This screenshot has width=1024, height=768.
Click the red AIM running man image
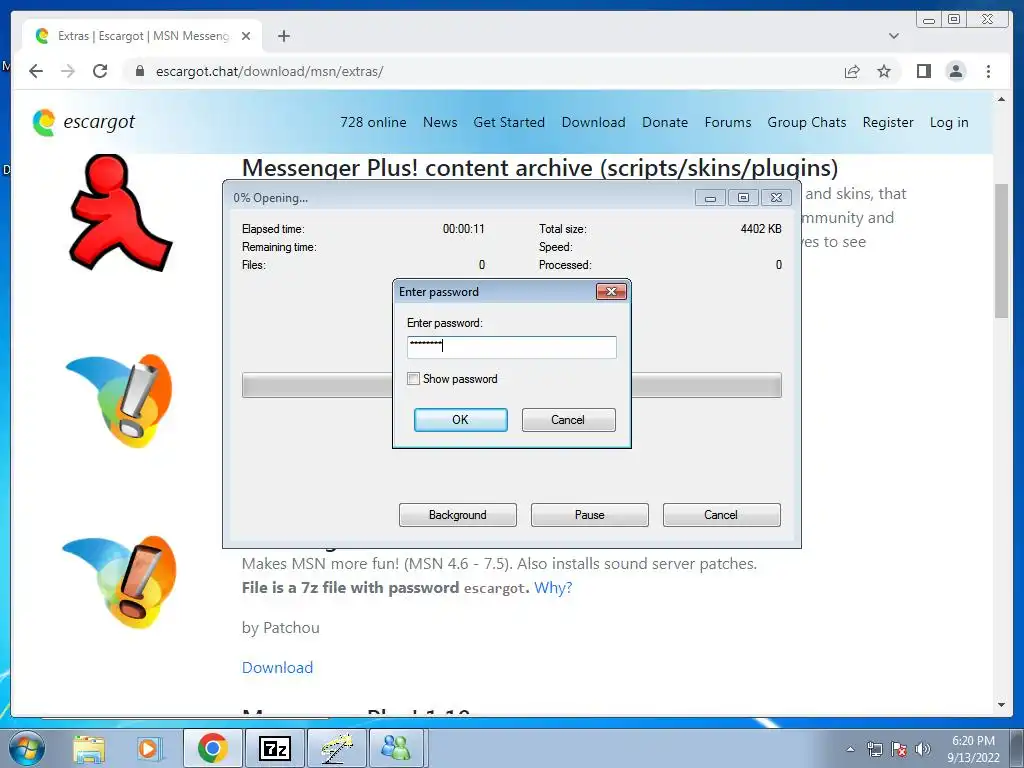tap(120, 212)
